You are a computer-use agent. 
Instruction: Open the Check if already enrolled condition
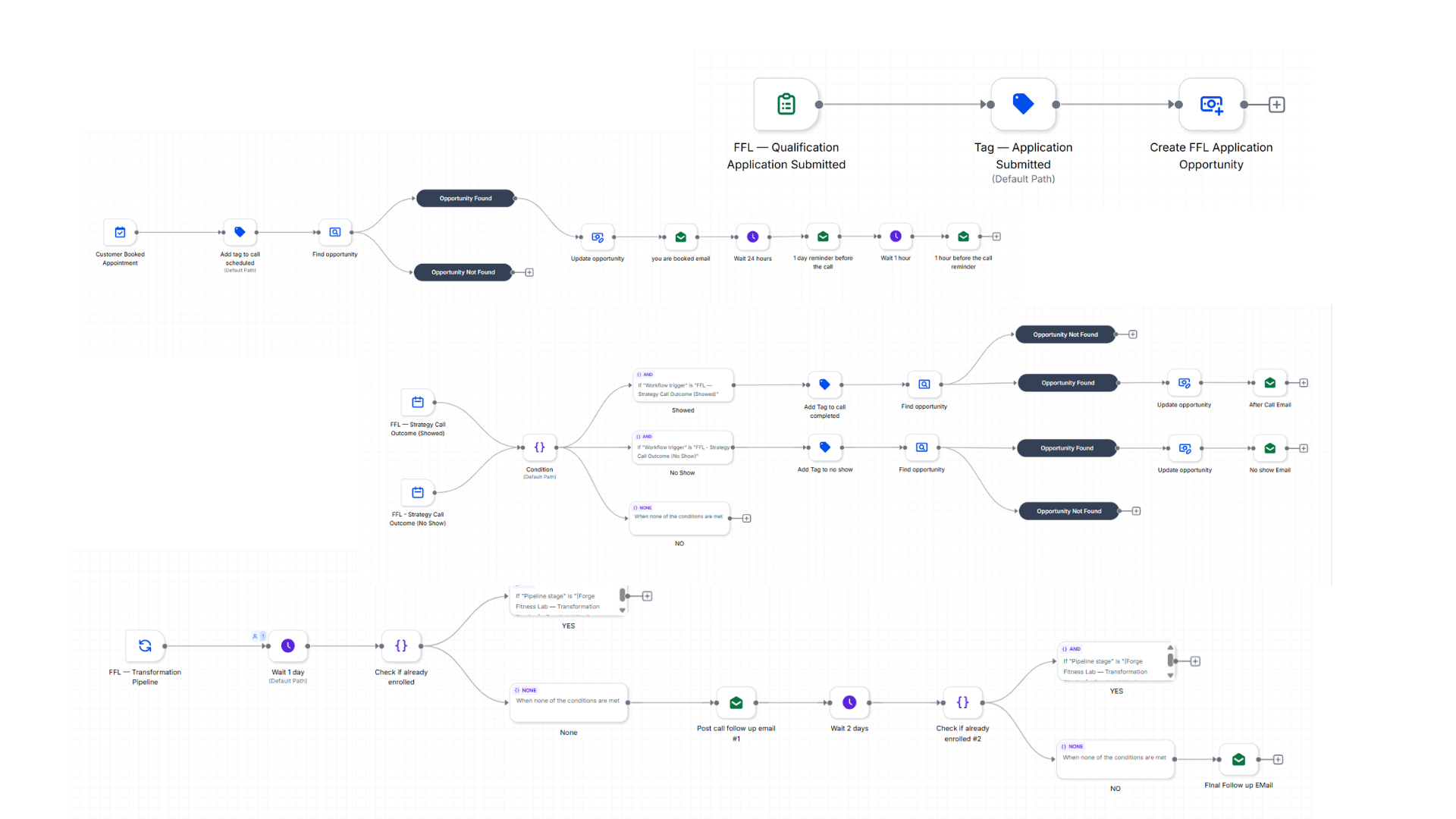[401, 646]
